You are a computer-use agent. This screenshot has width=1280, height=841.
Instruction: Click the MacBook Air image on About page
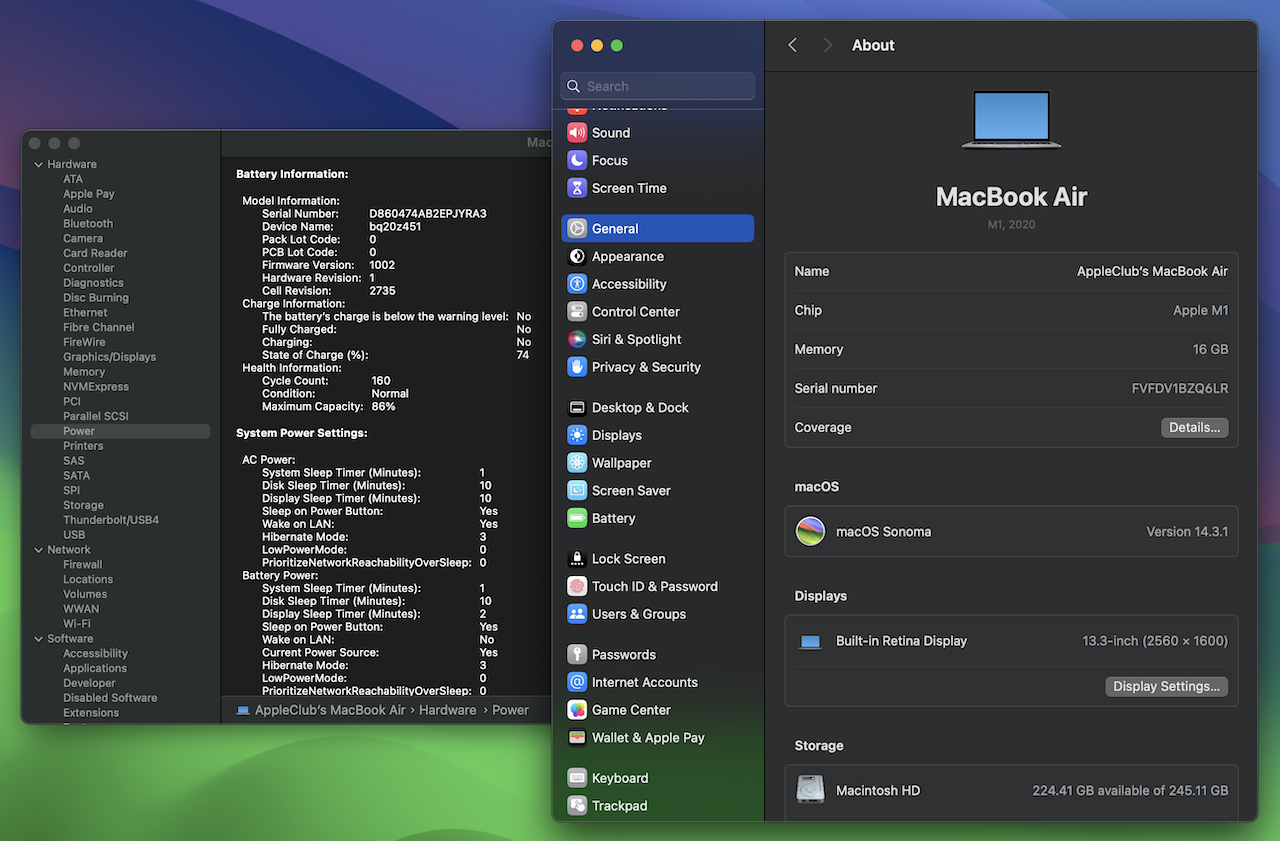pos(1011,119)
